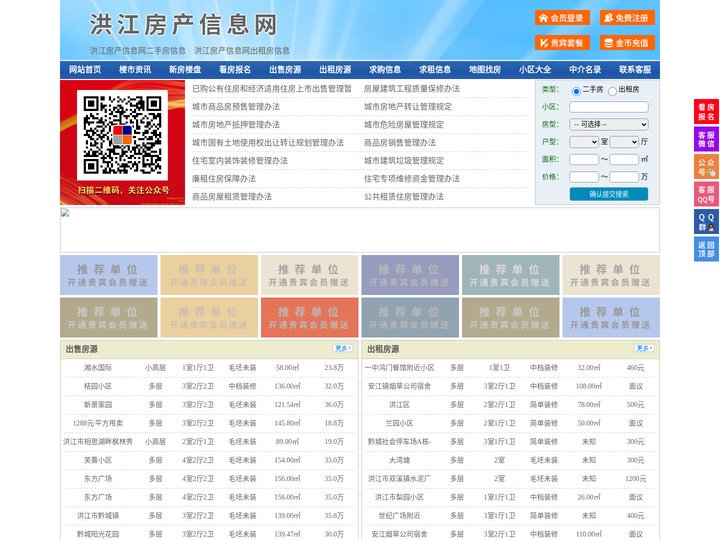Image resolution: width=720 pixels, height=540 pixels.
Task: Open the 城市商品房预售管理办法 link
Action: [236, 107]
